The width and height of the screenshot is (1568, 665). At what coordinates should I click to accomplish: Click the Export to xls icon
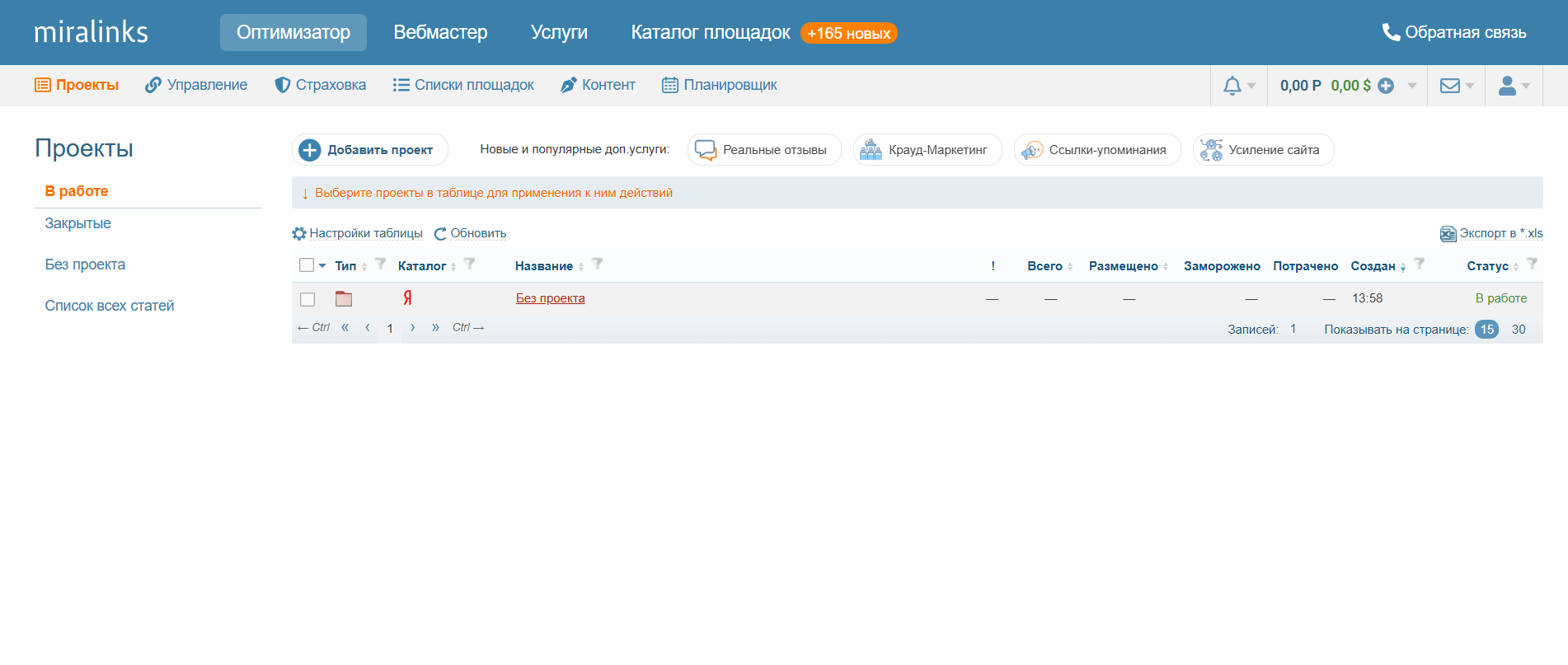click(1448, 234)
